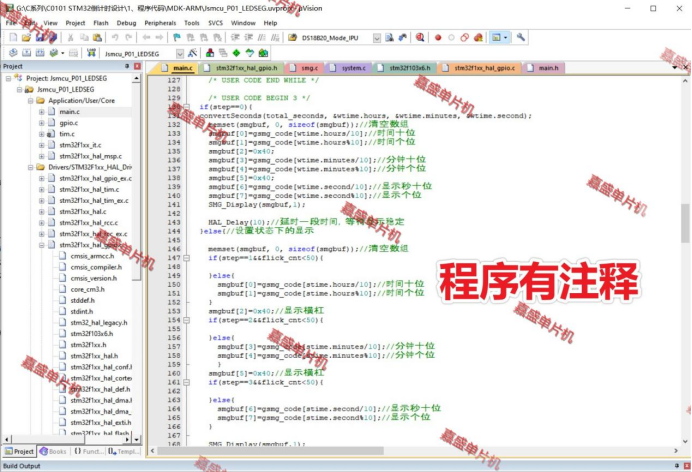Click the Paste toolbar icon
The width and height of the screenshot is (692, 472).
(97, 38)
